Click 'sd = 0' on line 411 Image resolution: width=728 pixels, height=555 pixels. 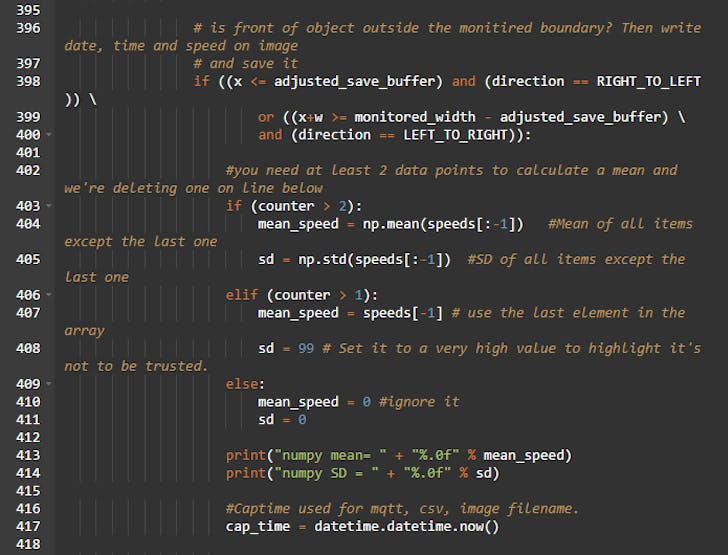[282, 420]
